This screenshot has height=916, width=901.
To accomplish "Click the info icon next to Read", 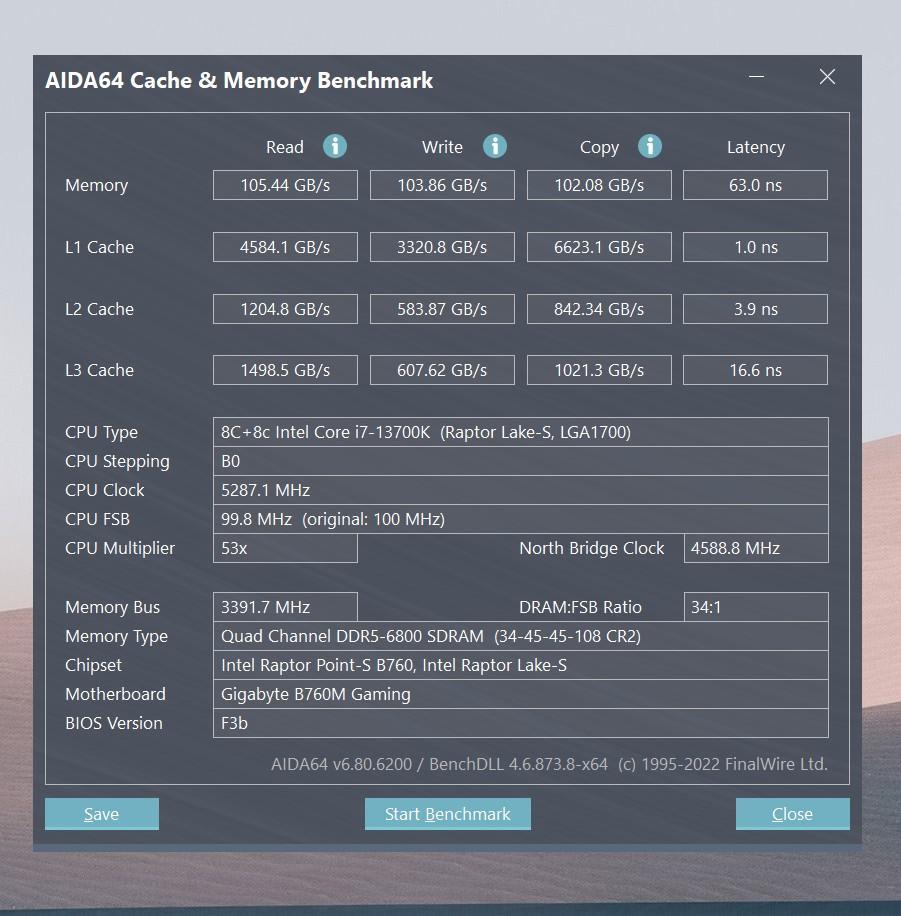I will 335,146.
